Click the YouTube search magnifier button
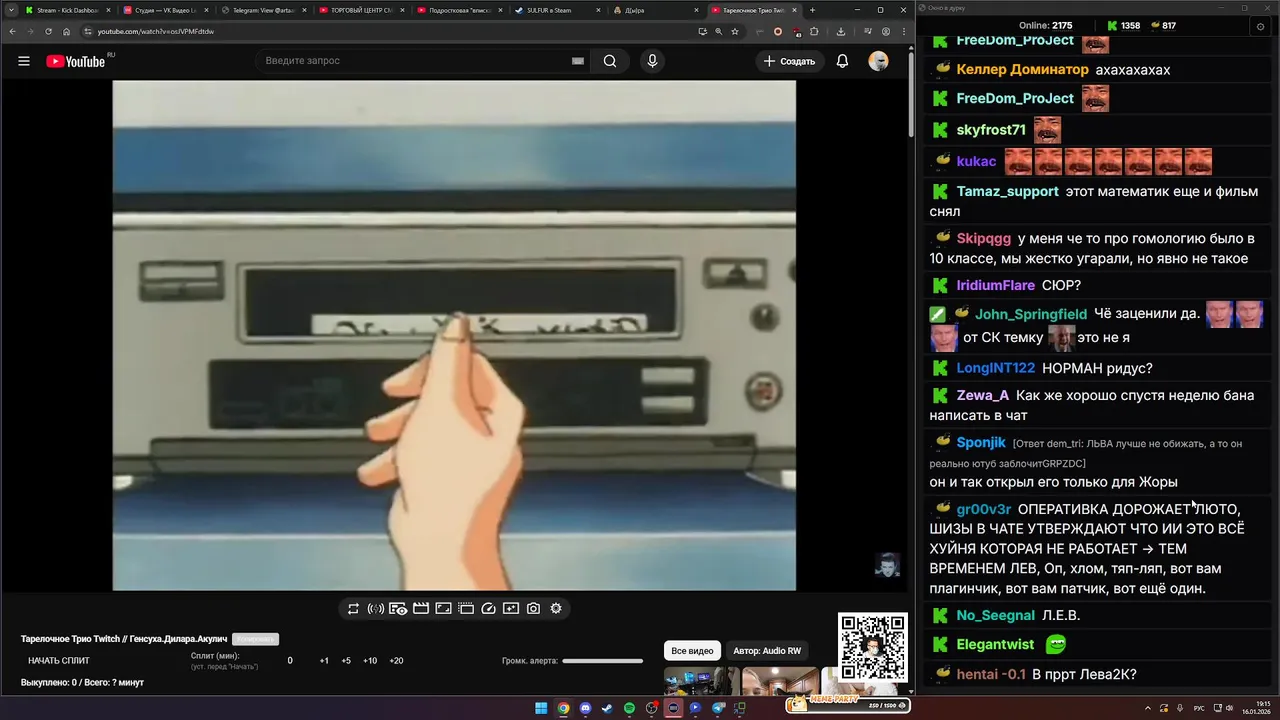 [610, 61]
